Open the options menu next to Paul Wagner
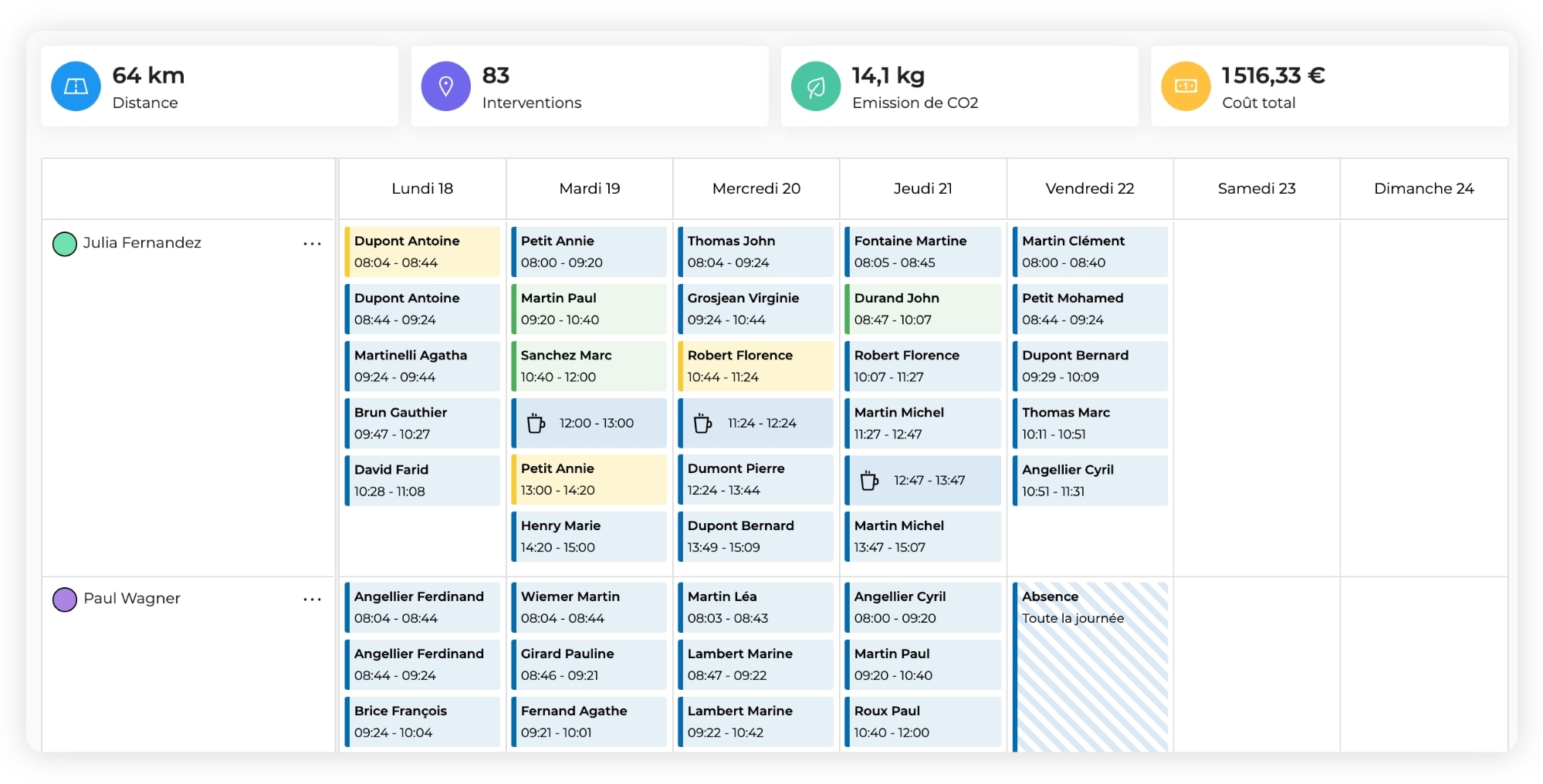 click(x=312, y=599)
